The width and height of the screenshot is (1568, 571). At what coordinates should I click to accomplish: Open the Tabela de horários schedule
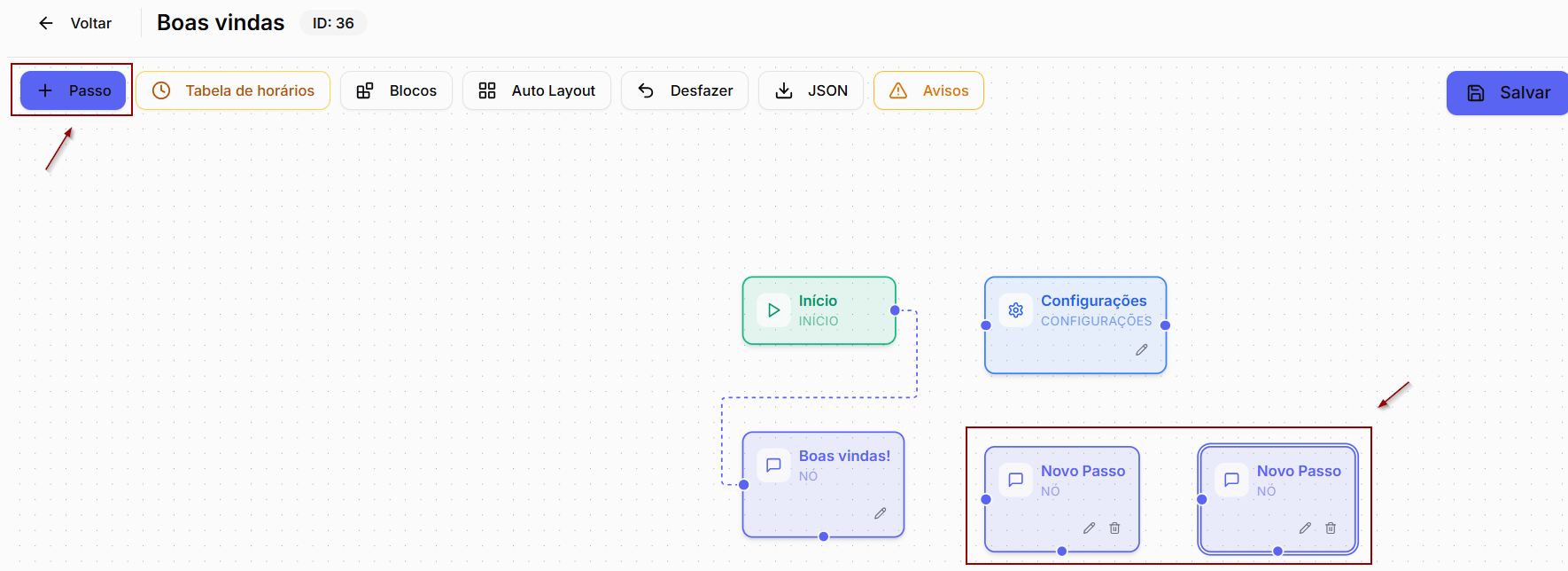pos(233,90)
